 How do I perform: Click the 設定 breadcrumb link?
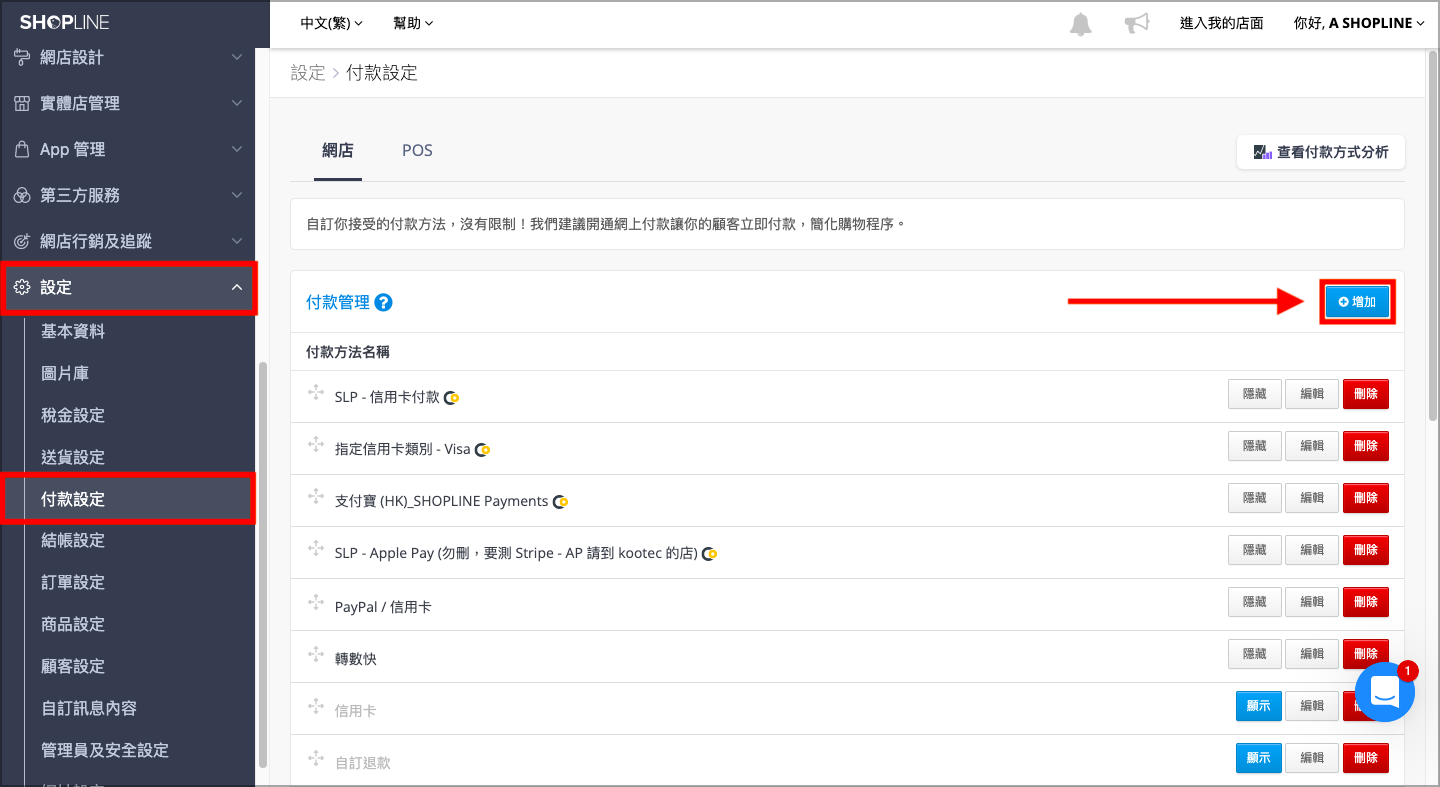[x=308, y=73]
